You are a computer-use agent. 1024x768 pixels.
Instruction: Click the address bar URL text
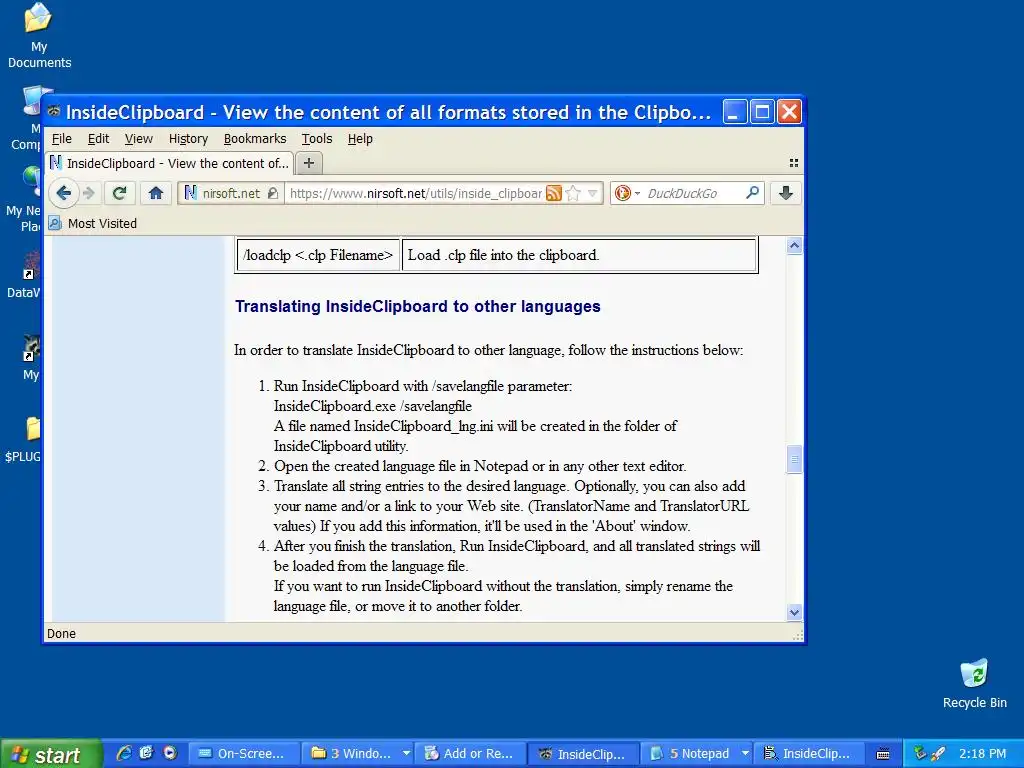(415, 193)
